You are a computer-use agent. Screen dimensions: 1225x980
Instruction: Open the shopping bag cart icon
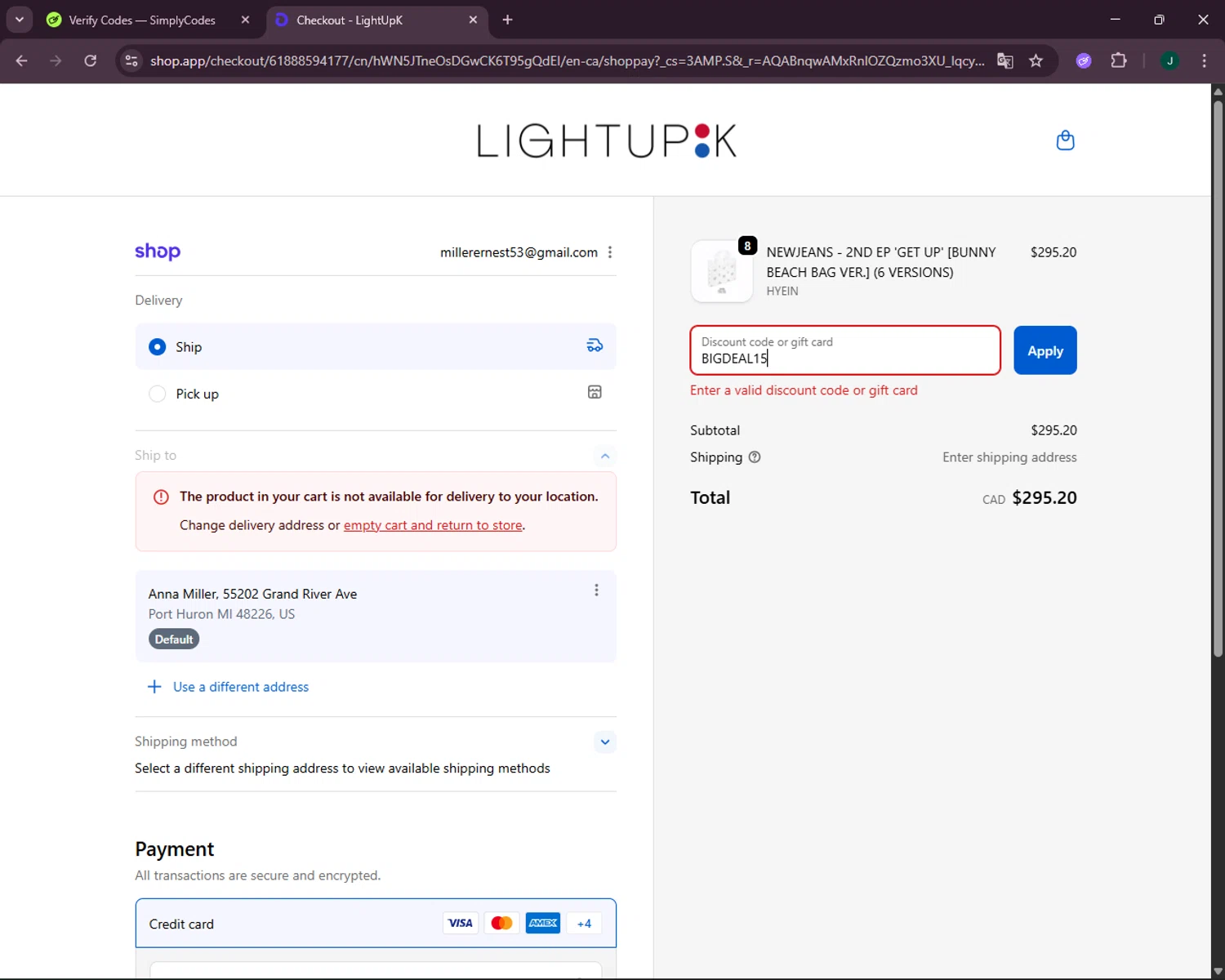(x=1065, y=140)
